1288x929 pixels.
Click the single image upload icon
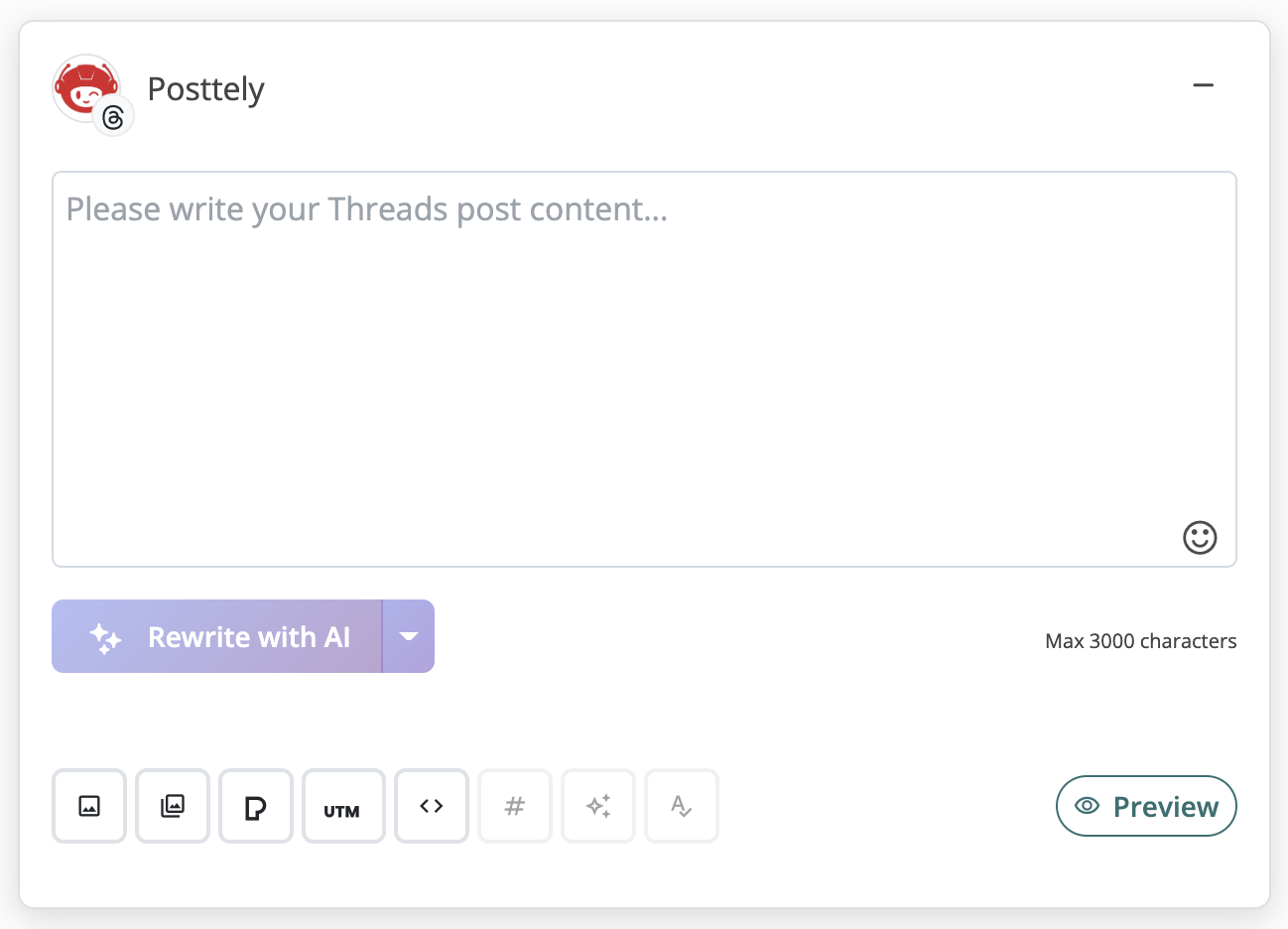89,806
